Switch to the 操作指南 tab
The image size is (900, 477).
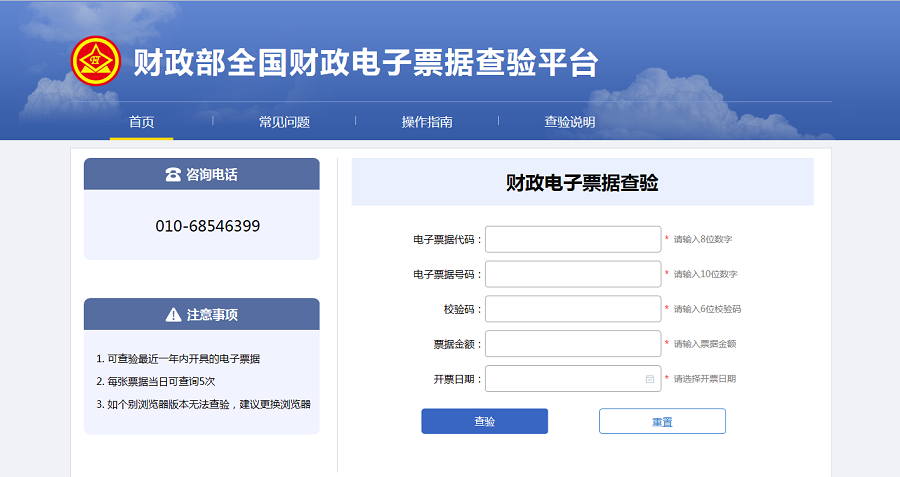[x=427, y=122]
